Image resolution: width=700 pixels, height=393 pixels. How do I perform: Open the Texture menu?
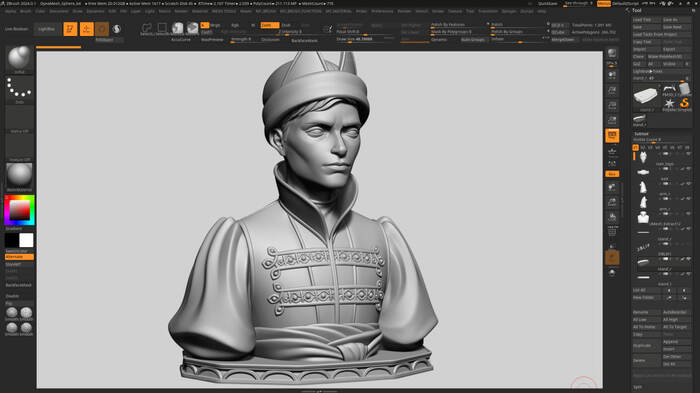(455, 11)
